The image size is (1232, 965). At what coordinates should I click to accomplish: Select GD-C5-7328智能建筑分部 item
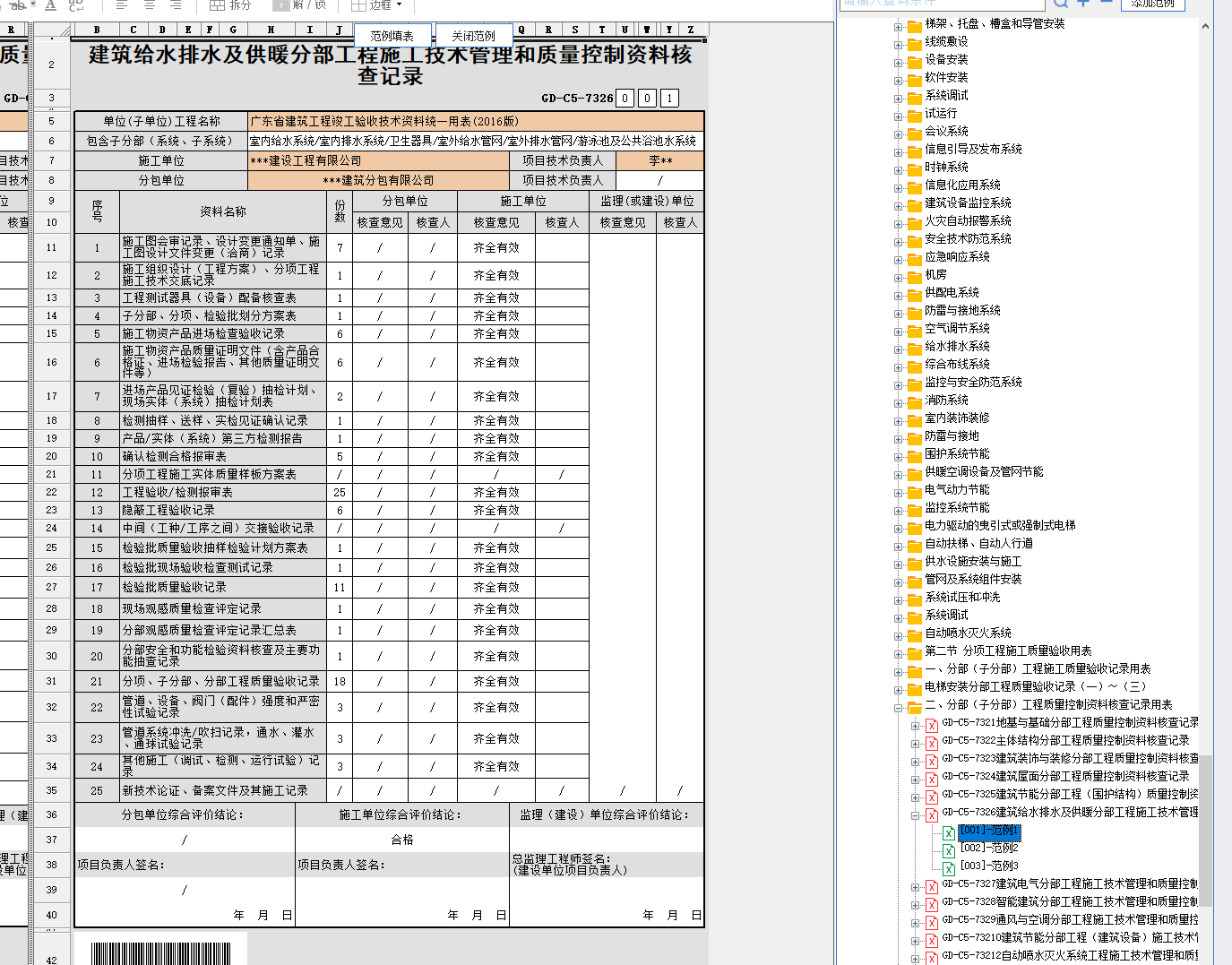click(x=1070, y=901)
